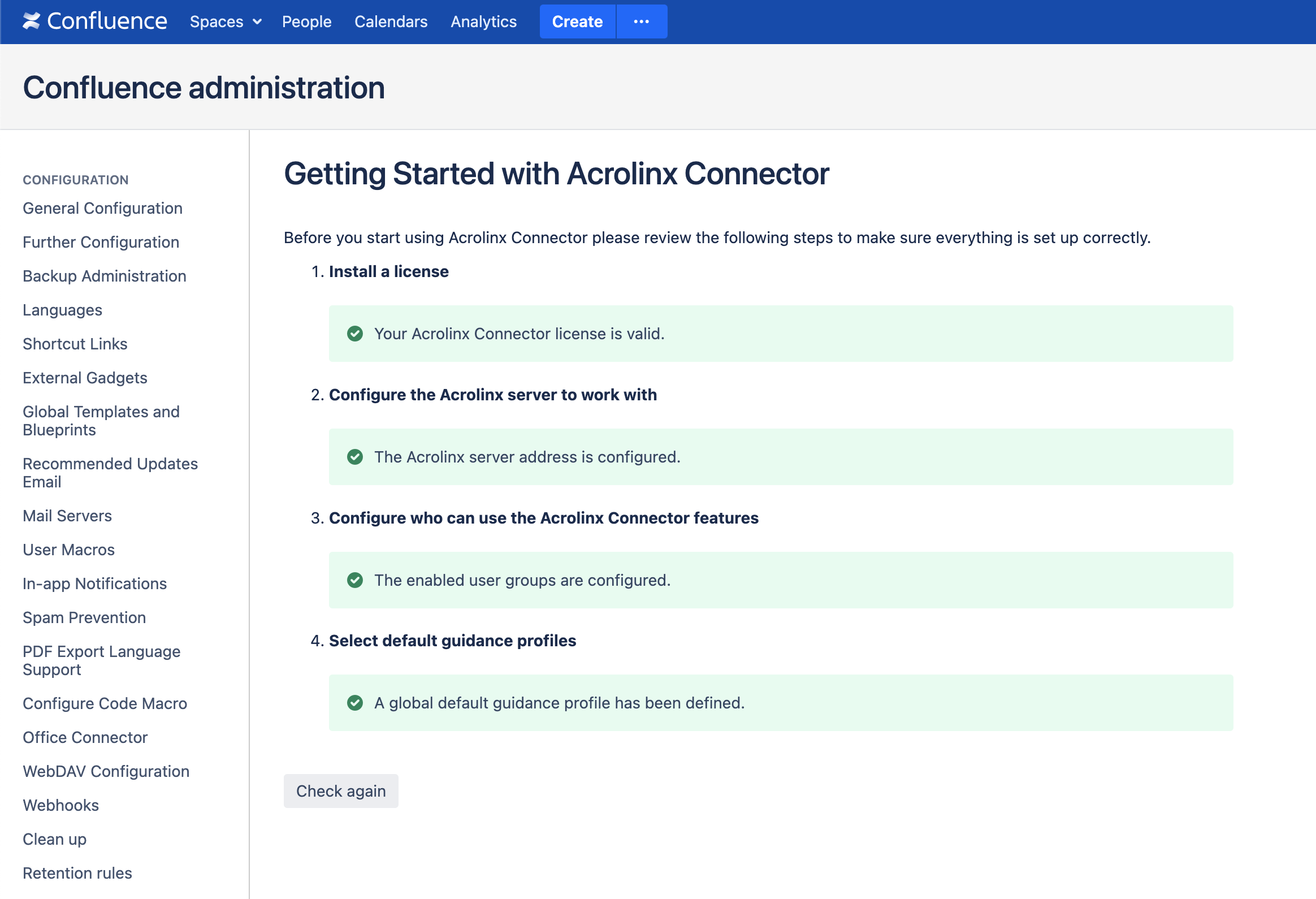Image resolution: width=1316 pixels, height=899 pixels.
Task: Go to Recommended Updates Email
Action: click(110, 473)
